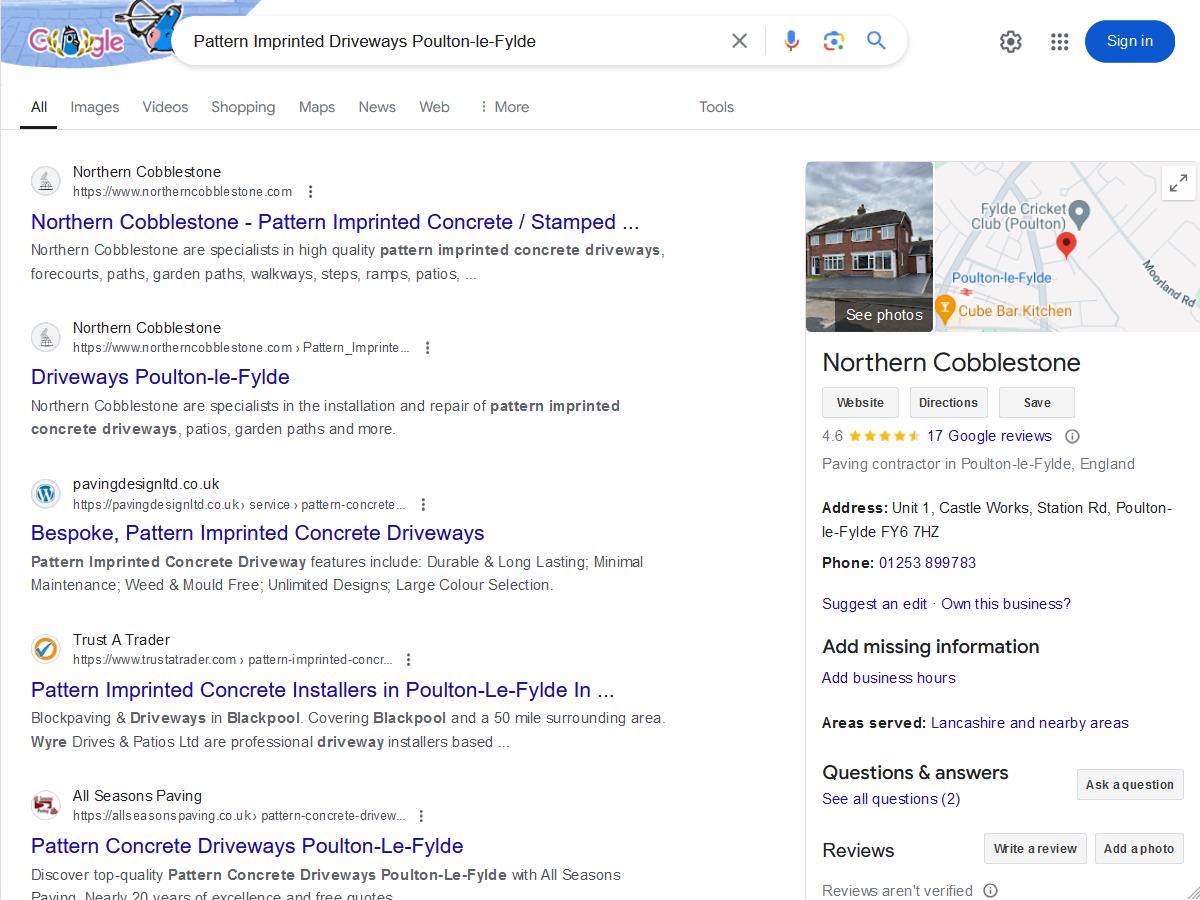
Task: Open the three-dot menu for pavingdesignltd.co.uk result
Action: pyautogui.click(x=423, y=504)
